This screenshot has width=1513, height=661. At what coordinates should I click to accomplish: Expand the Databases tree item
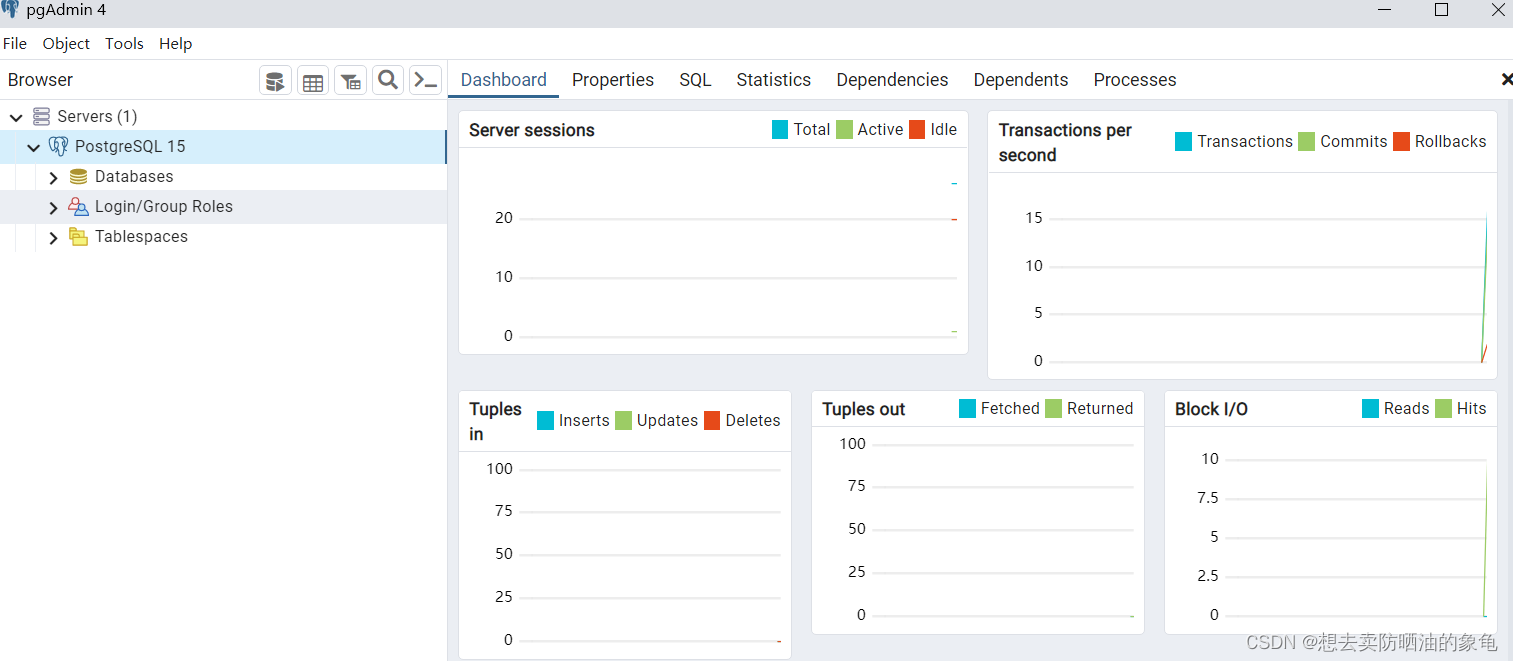pos(52,176)
